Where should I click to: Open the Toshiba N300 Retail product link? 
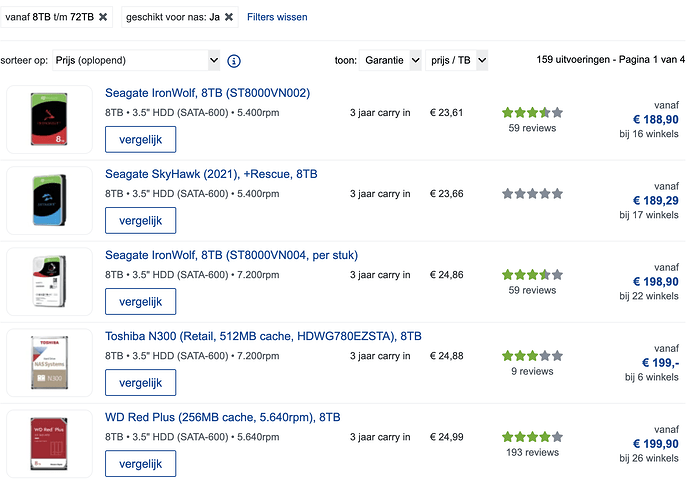click(263, 336)
